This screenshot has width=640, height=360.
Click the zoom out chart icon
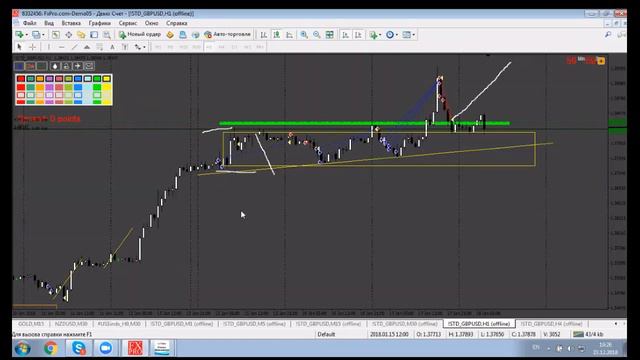point(317,35)
